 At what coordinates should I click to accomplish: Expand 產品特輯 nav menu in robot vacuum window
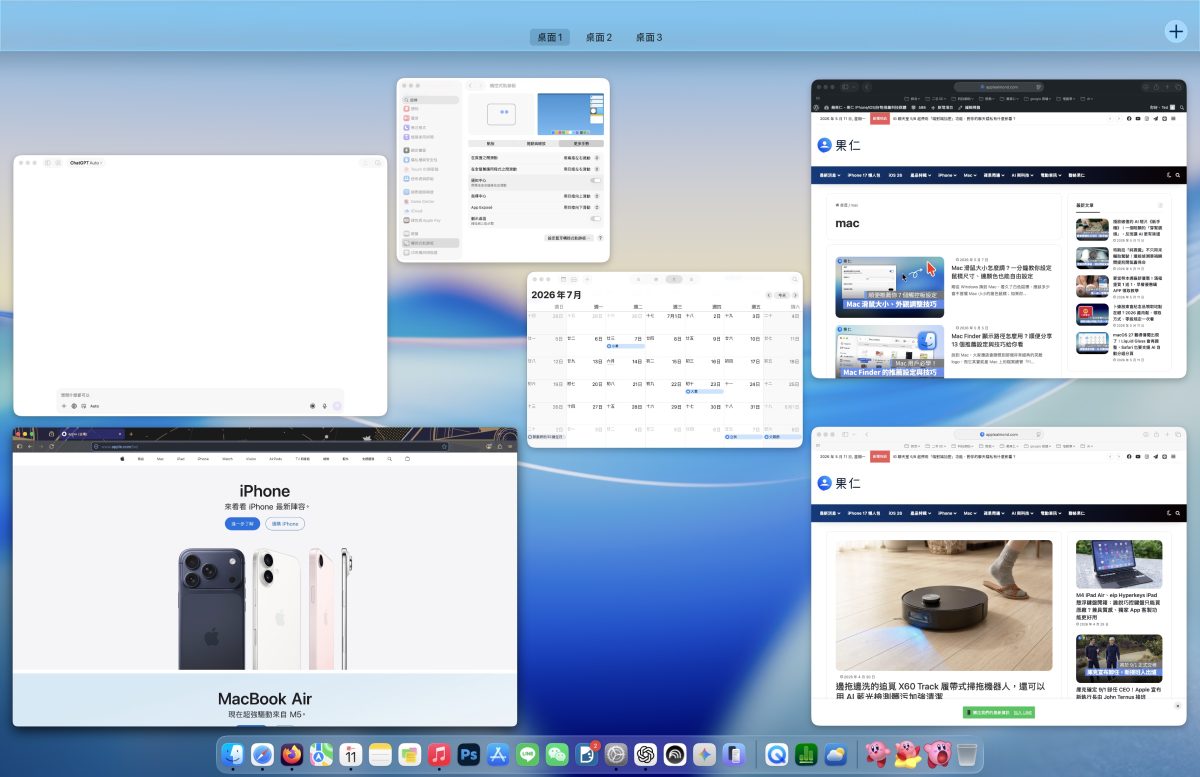(x=920, y=512)
